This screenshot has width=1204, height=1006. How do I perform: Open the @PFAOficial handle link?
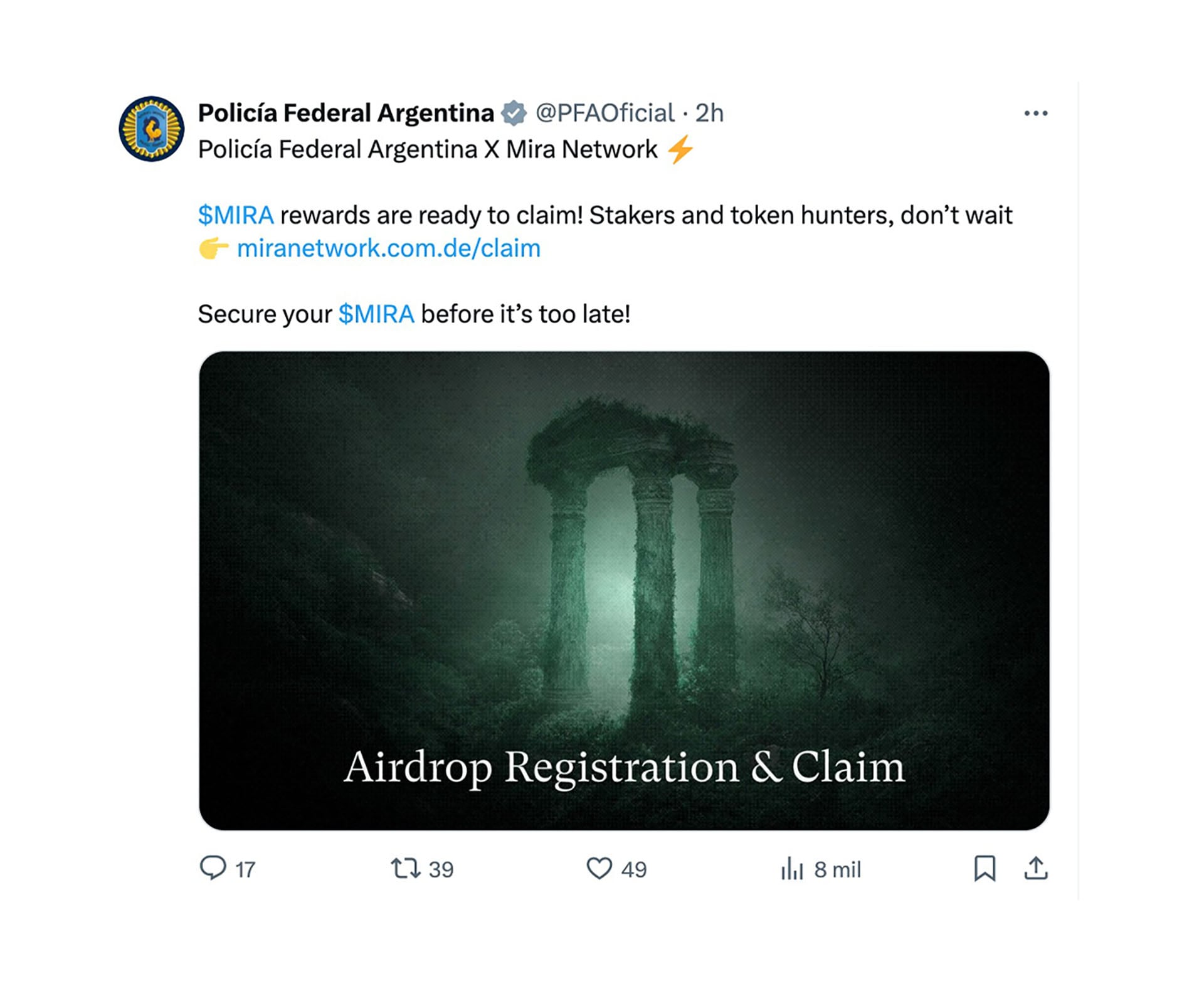click(x=605, y=114)
